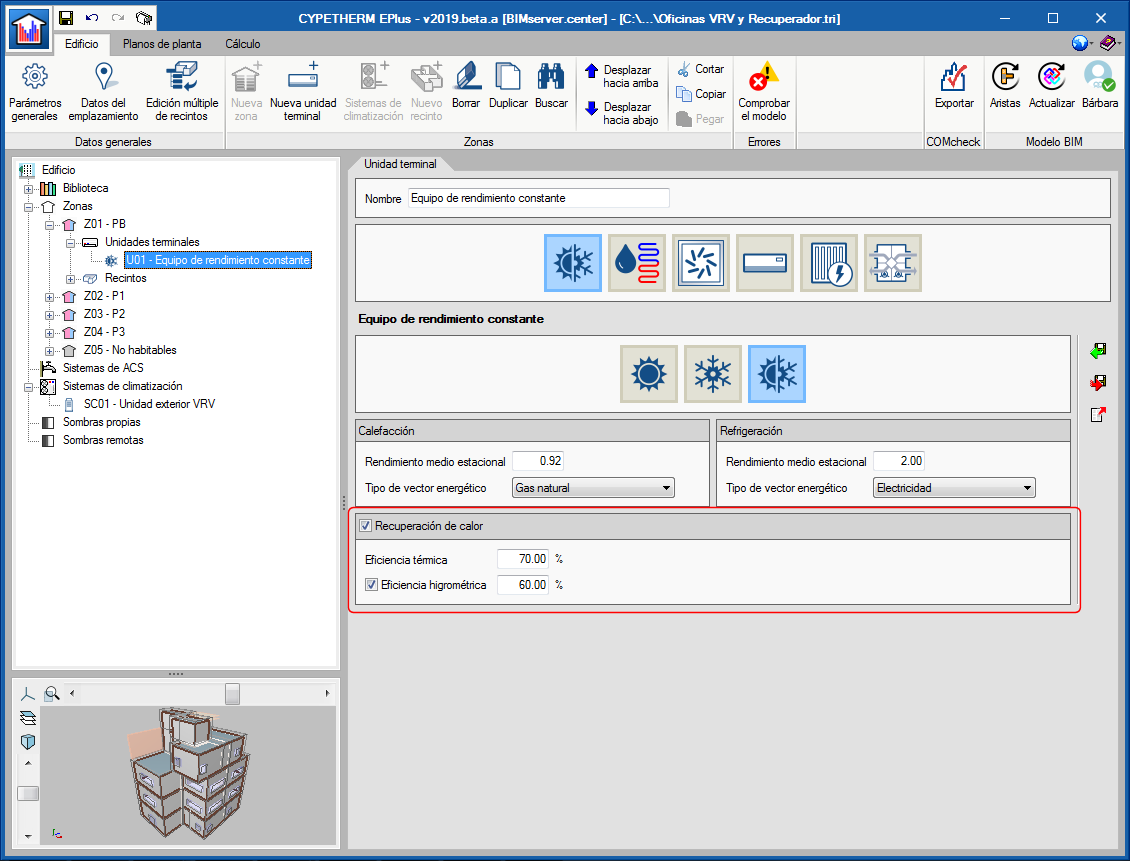Viewport: 1130px width, 861px height.
Task: Click the 3D view horizontal slider handle
Action: pos(232,694)
